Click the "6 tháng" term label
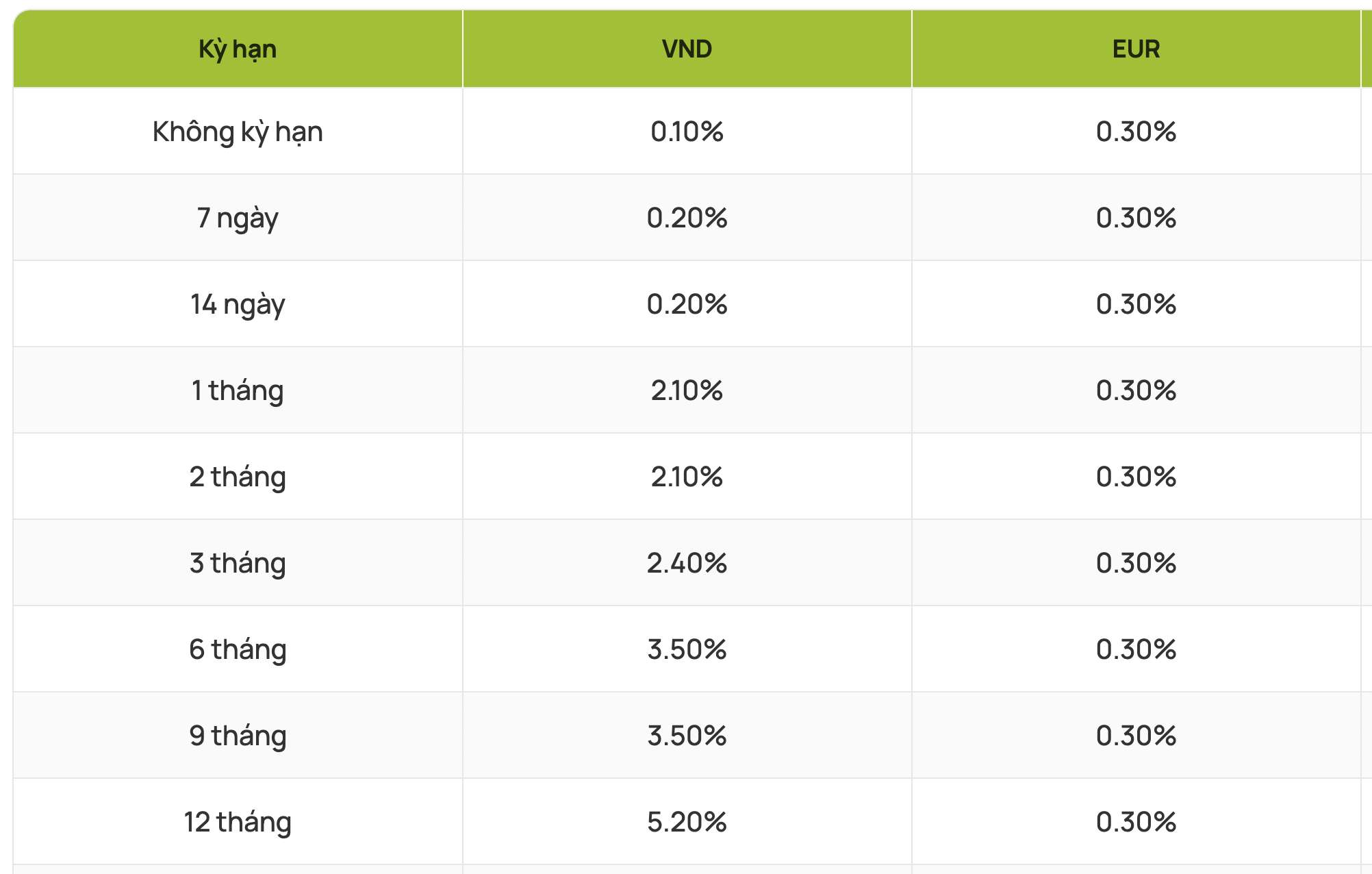The image size is (1372, 874). pyautogui.click(x=238, y=649)
